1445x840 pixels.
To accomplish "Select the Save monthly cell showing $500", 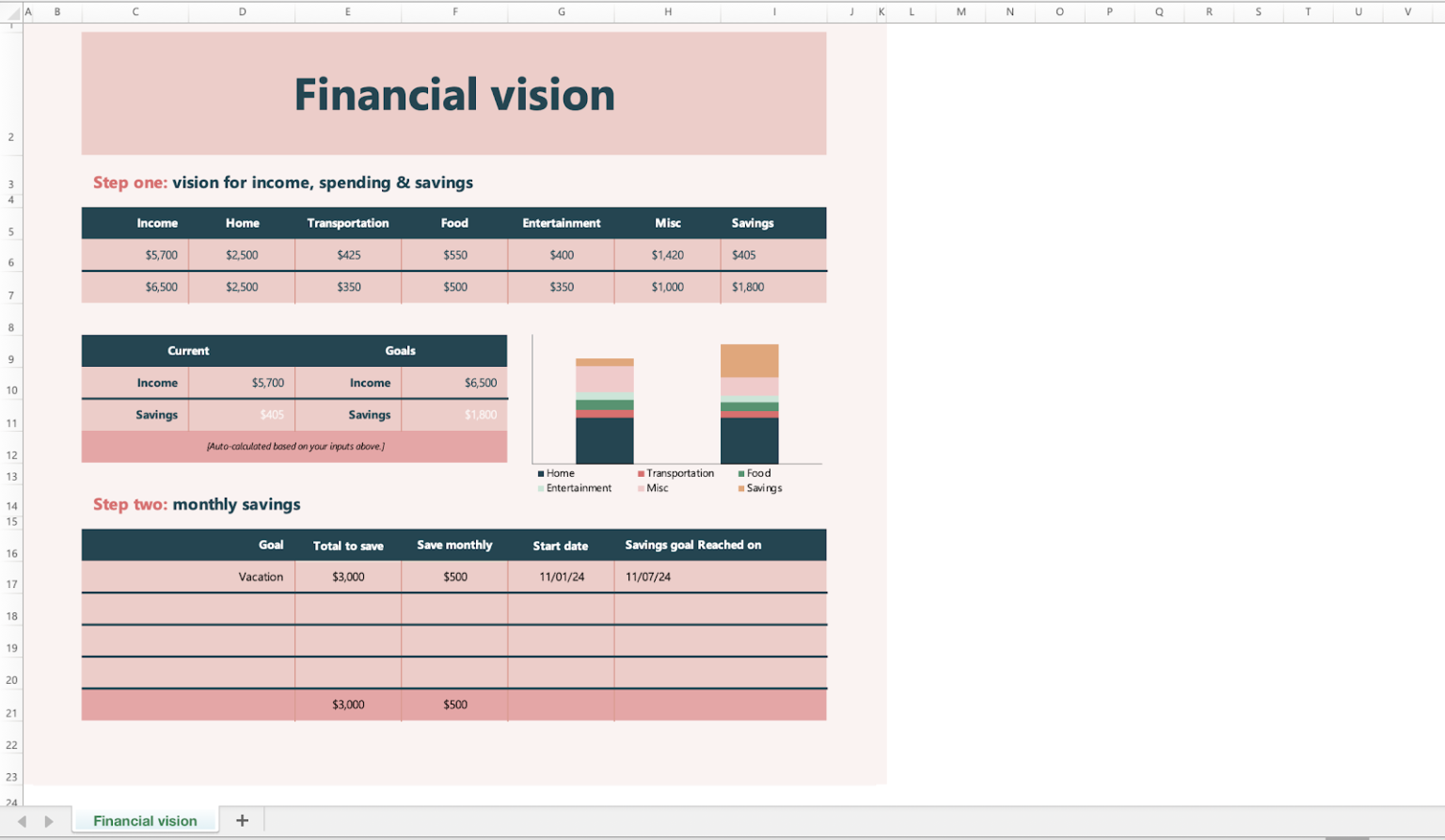I will click(455, 577).
